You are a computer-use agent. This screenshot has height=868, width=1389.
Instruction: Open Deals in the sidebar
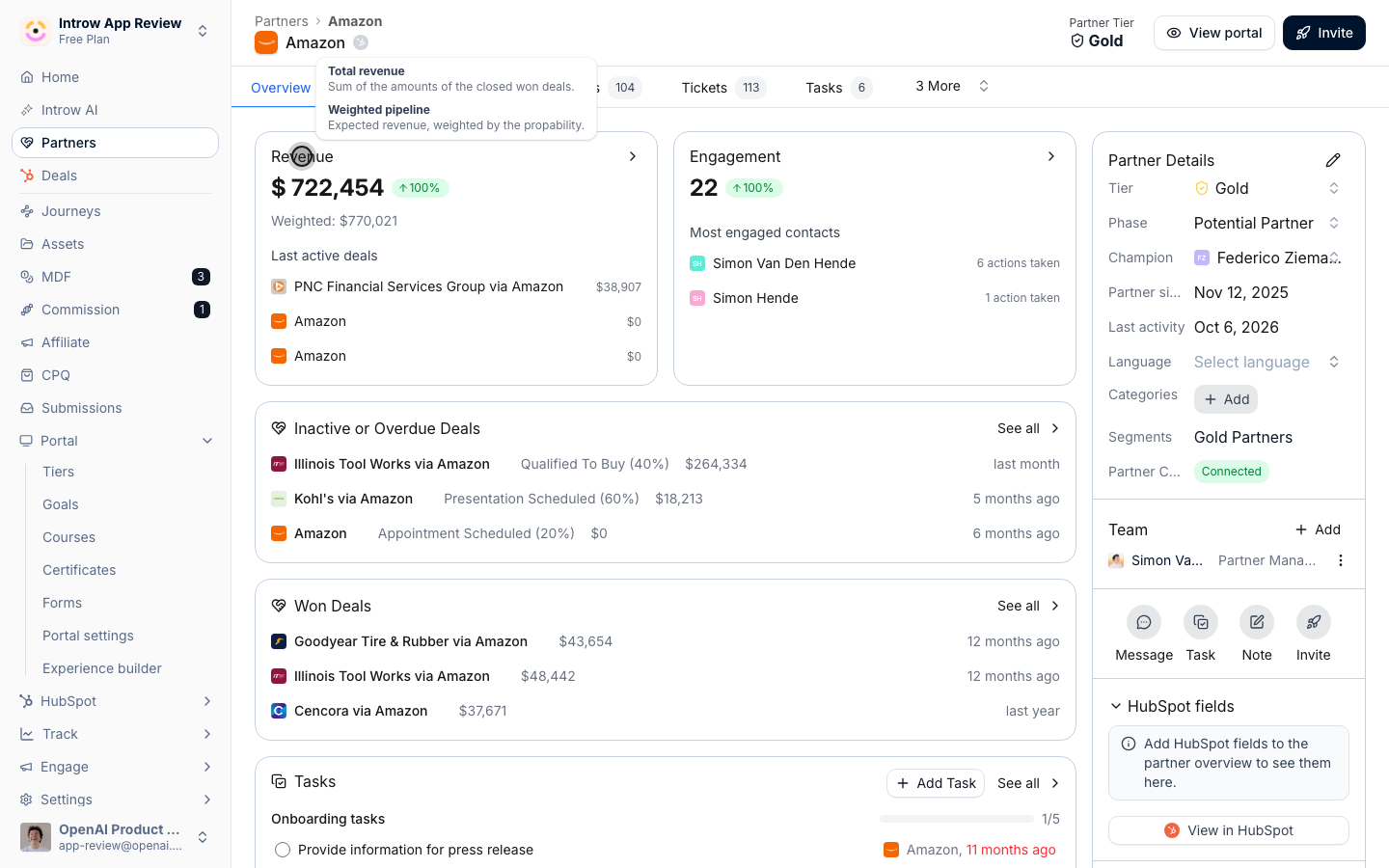(115, 176)
